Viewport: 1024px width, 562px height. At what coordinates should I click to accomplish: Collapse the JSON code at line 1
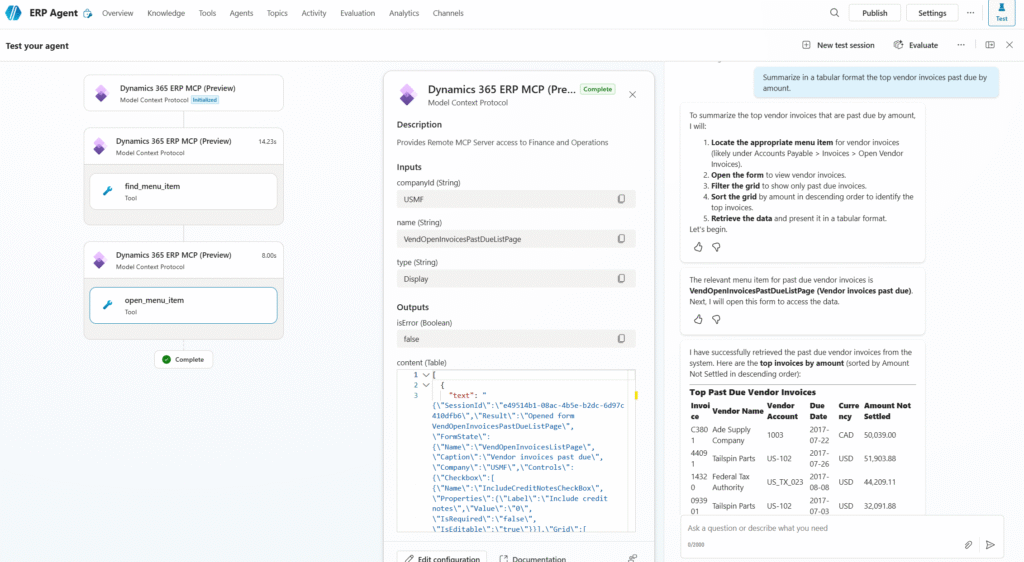pos(427,375)
